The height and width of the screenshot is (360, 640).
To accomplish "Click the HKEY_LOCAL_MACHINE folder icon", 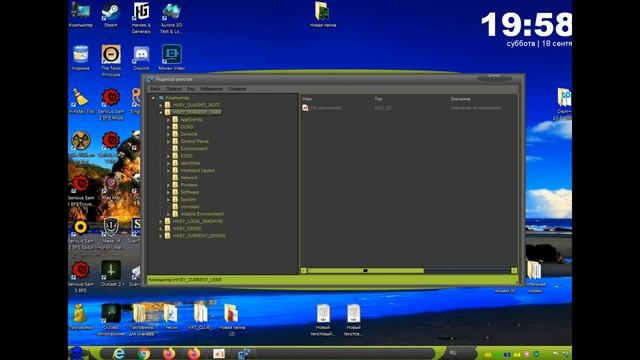I will [167, 221].
